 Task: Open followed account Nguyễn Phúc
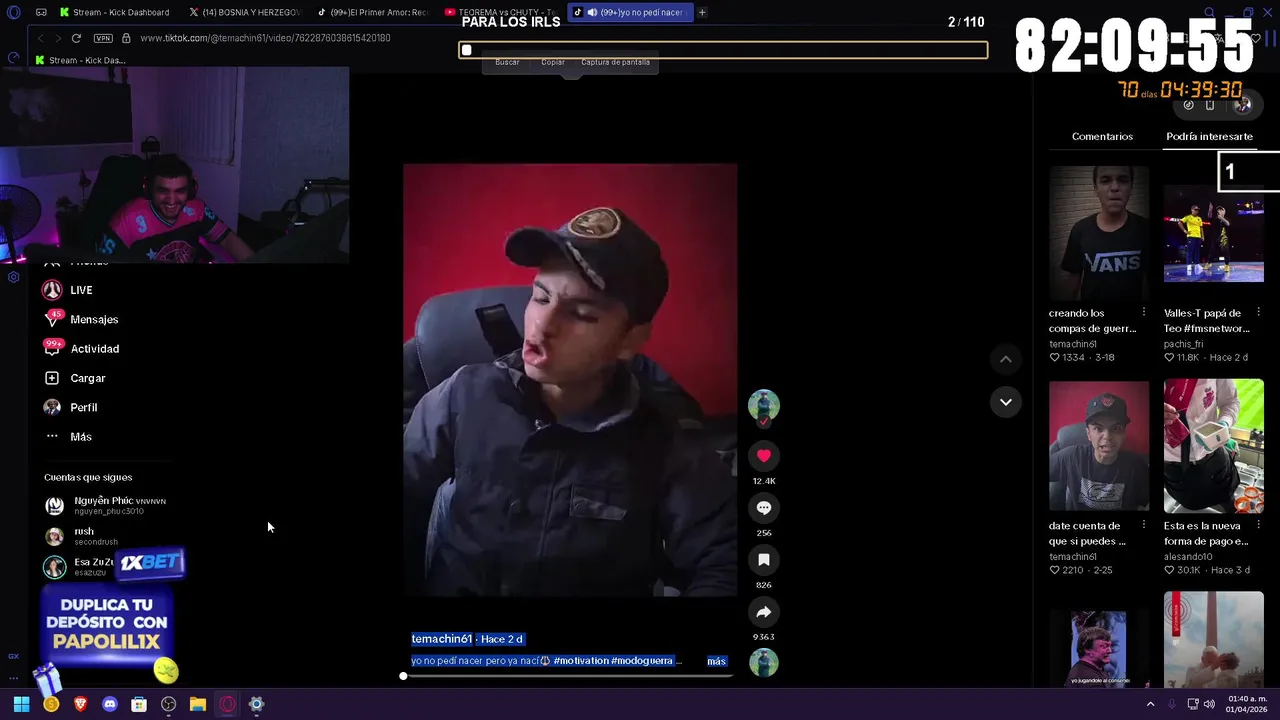(x=105, y=505)
